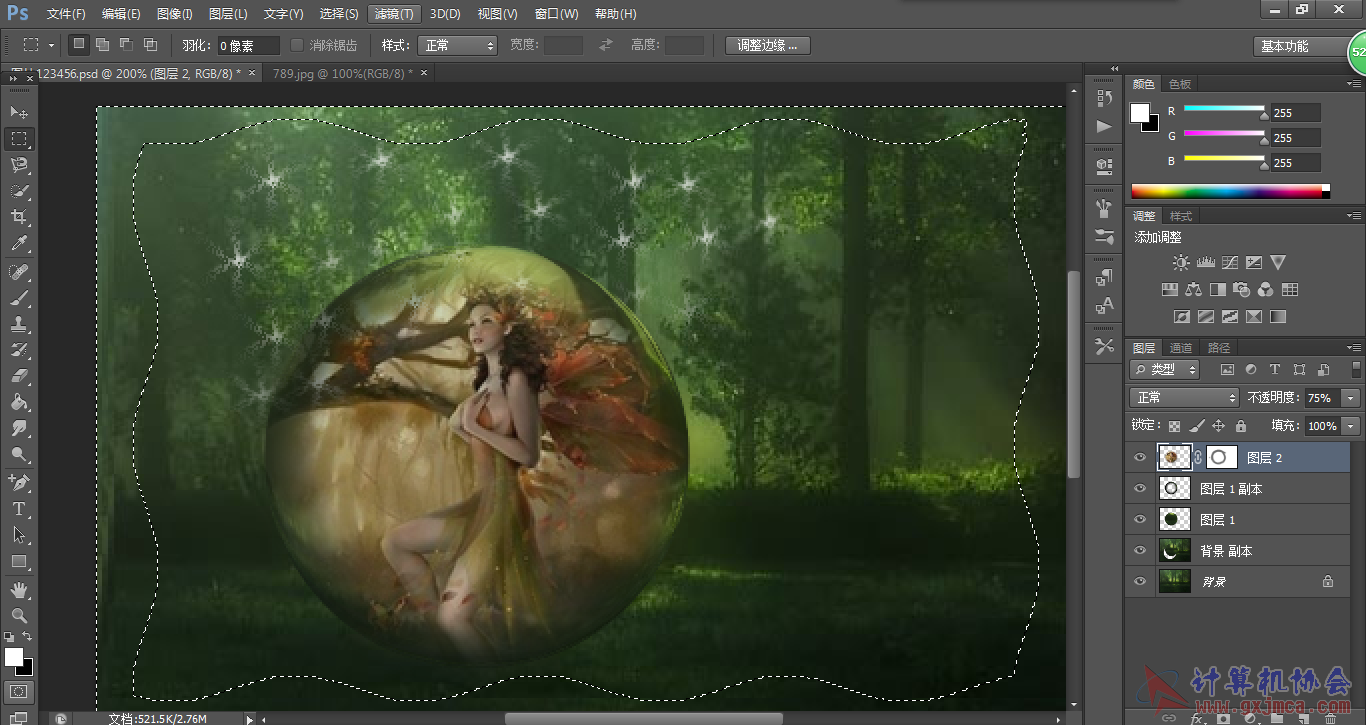Screen dimensions: 1366x725
Task: Select the Hand tool
Action: tap(19, 590)
